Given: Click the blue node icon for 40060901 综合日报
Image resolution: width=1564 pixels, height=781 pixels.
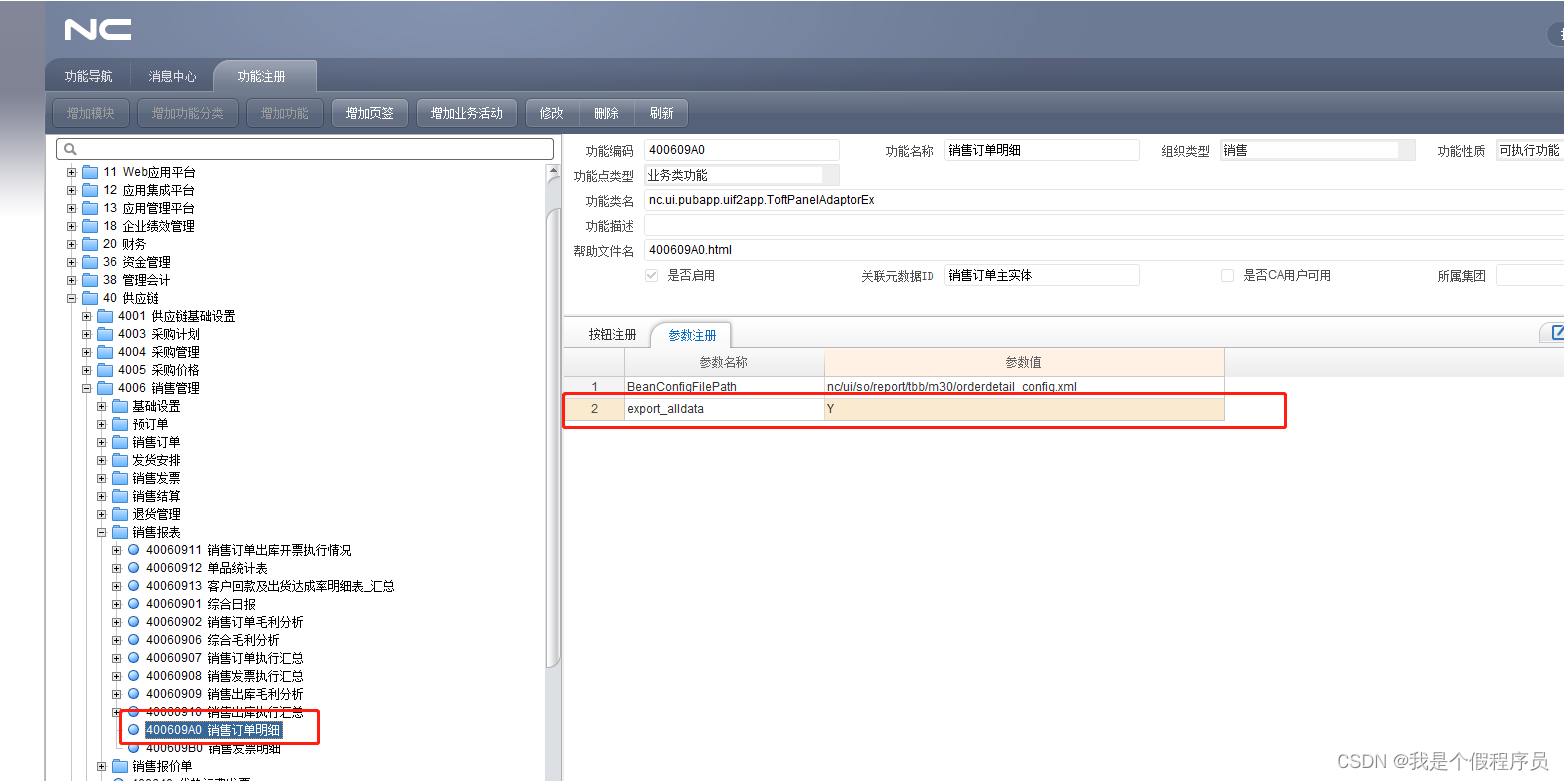Looking at the screenshot, I should 133,604.
